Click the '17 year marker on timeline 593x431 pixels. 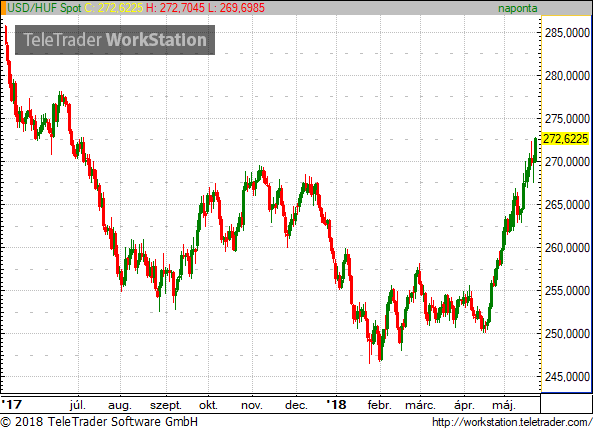click(12, 405)
